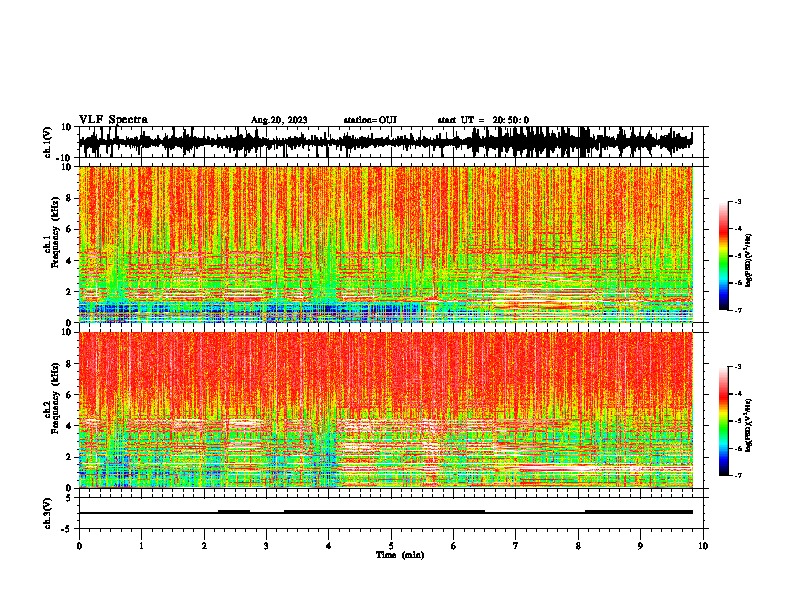The width and height of the screenshot is (792, 612).
Task: Click the "-3" tick on ch.2 color bar
Action: point(738,367)
